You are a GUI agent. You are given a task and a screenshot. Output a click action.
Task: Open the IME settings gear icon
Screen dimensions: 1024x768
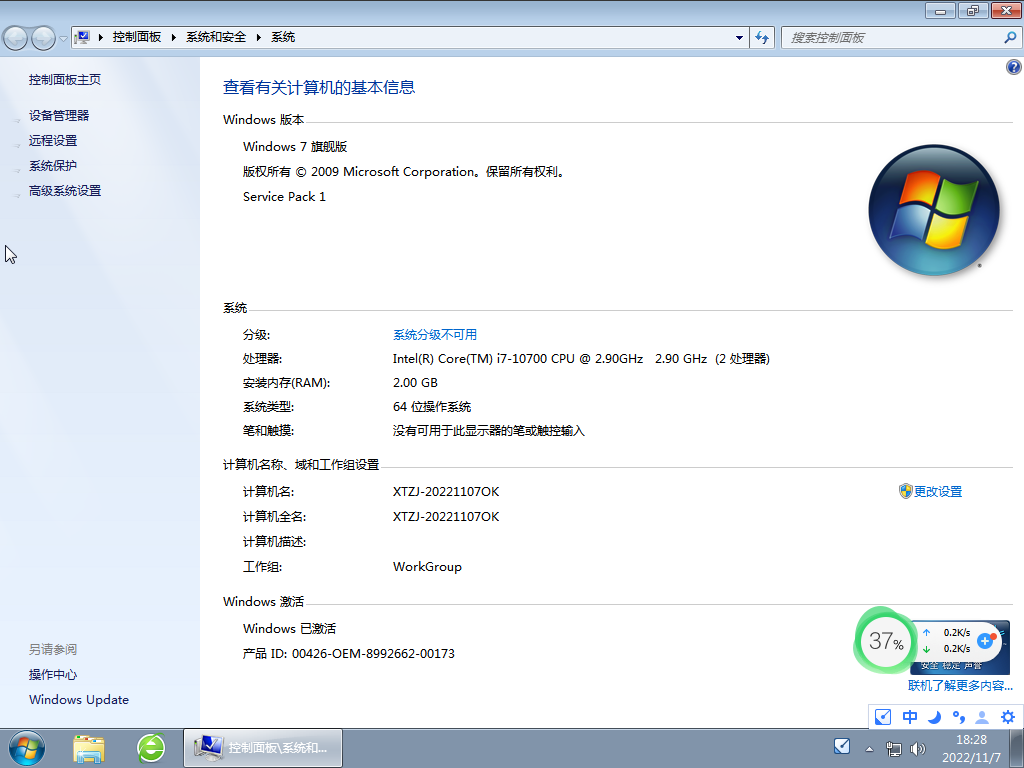point(1009,717)
